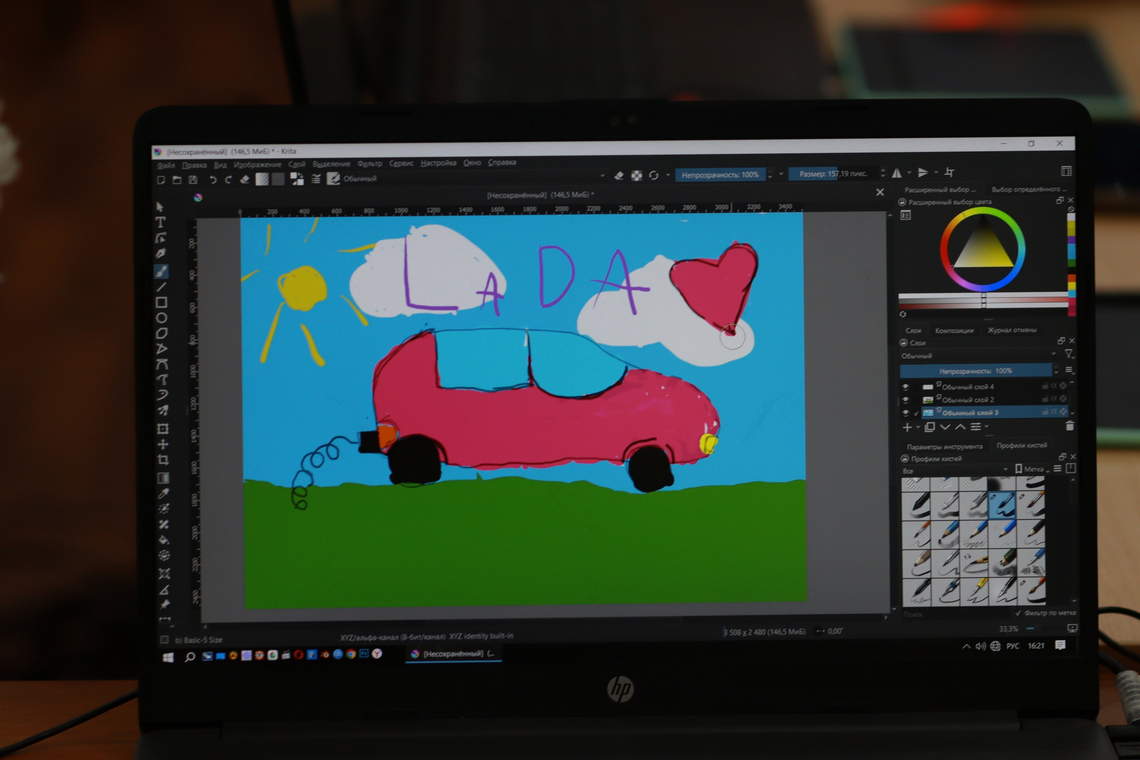The image size is (1140, 760).
Task: Select the shape selection arrow tool
Action: click(160, 207)
